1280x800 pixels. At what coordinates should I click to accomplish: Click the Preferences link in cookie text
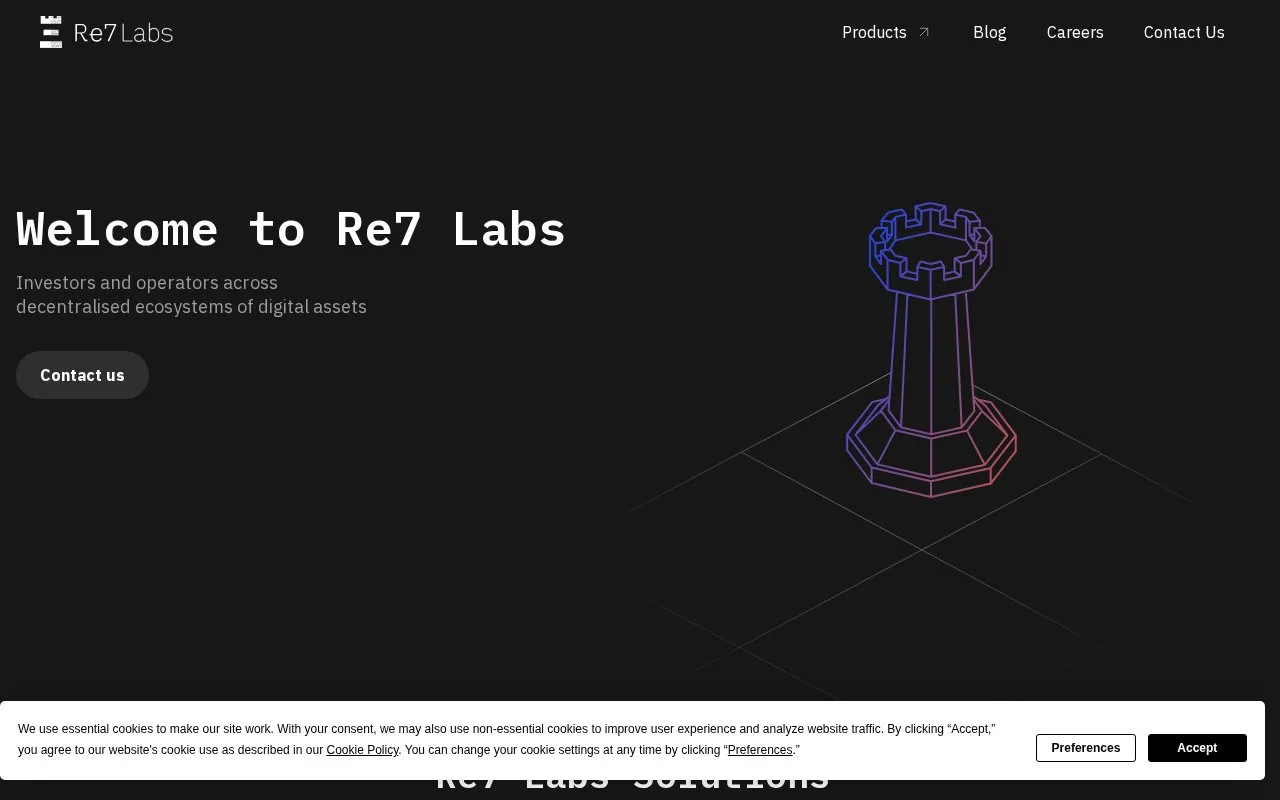point(760,750)
